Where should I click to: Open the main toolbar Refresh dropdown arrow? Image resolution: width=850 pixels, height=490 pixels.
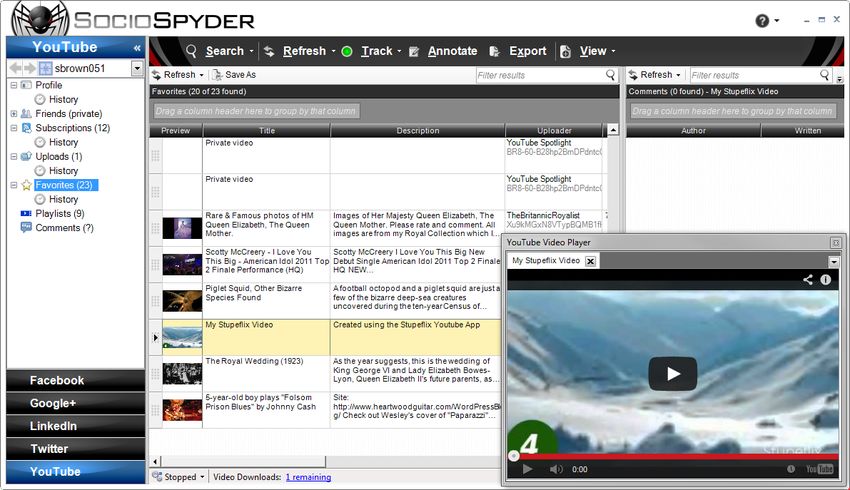(x=333, y=51)
